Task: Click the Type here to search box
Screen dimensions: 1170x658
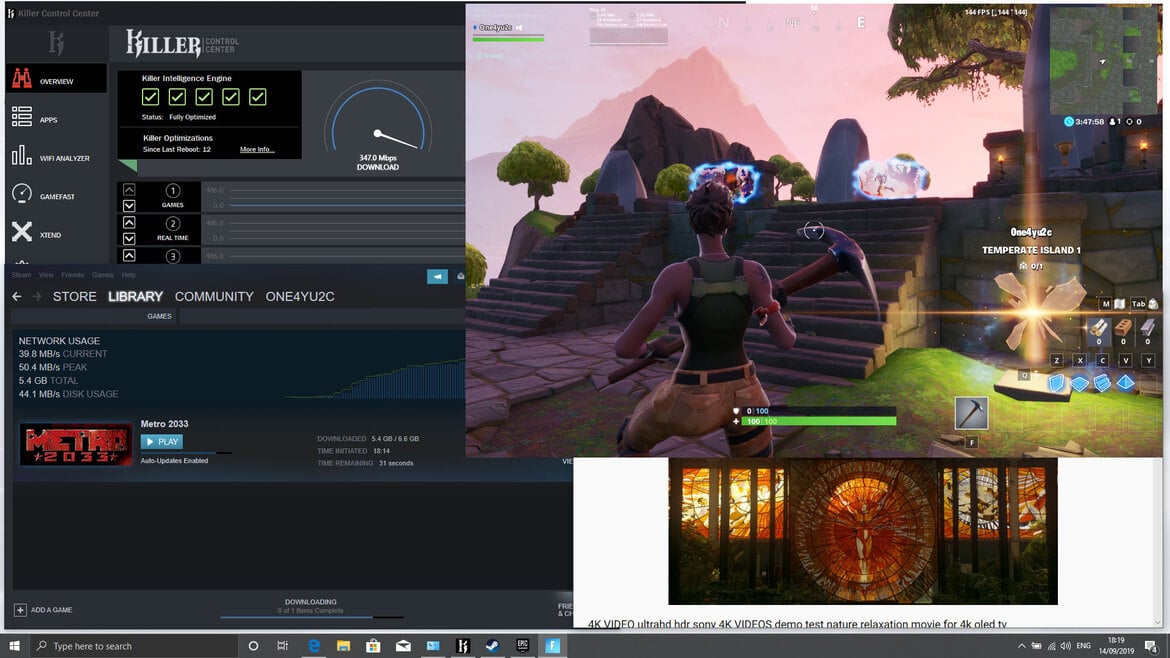Action: 134,646
